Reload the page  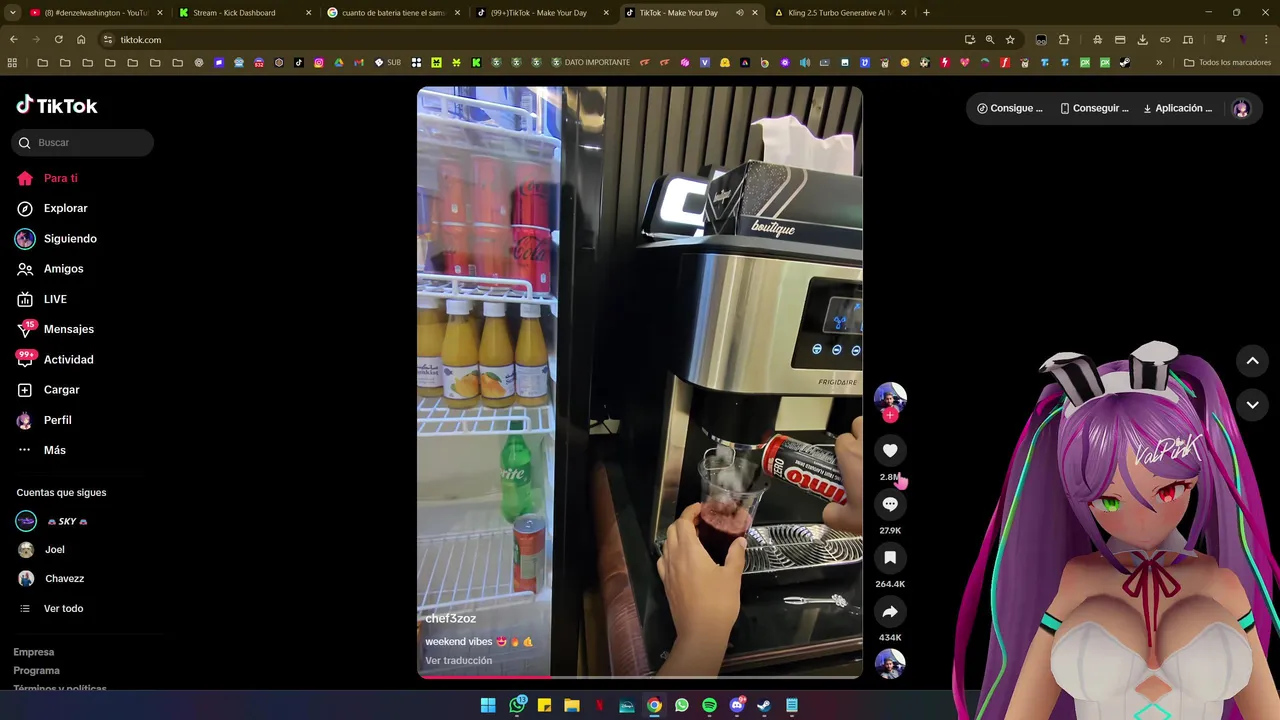pyautogui.click(x=59, y=39)
